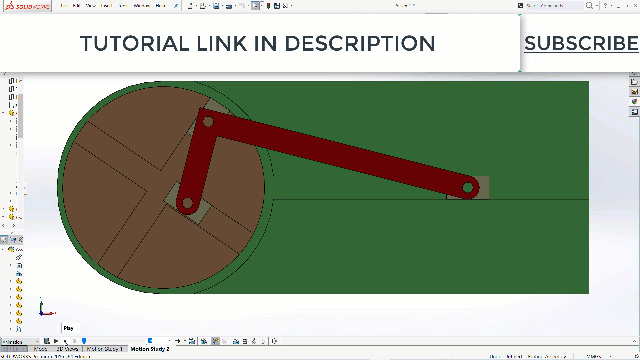The height and width of the screenshot is (360, 640).
Task: Click the SolidWorks logo
Action: (27, 6)
